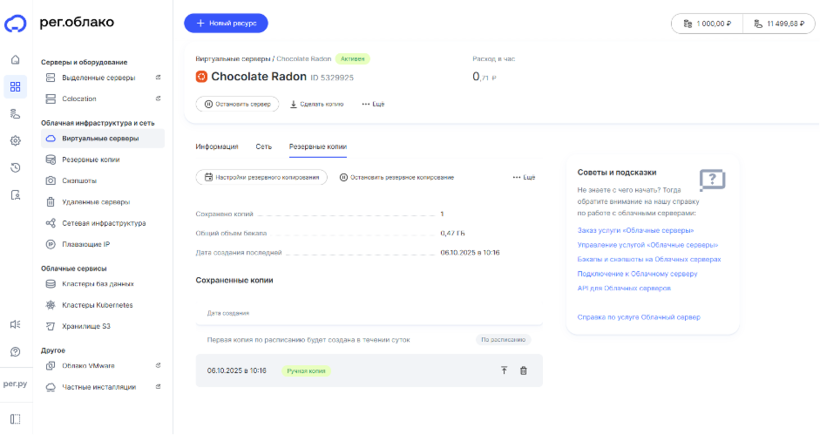Restore the 06.10.2025 backup using the upload arrow icon
The width and height of the screenshot is (820, 435).
(x=504, y=371)
